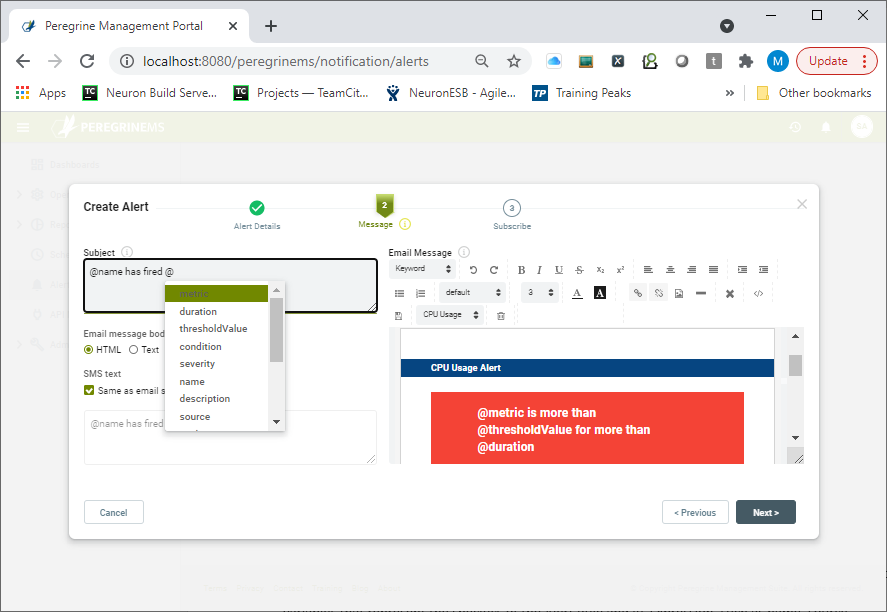Image resolution: width=887 pixels, height=612 pixels.
Task: Choose condition from autocomplete list
Action: pos(216,347)
